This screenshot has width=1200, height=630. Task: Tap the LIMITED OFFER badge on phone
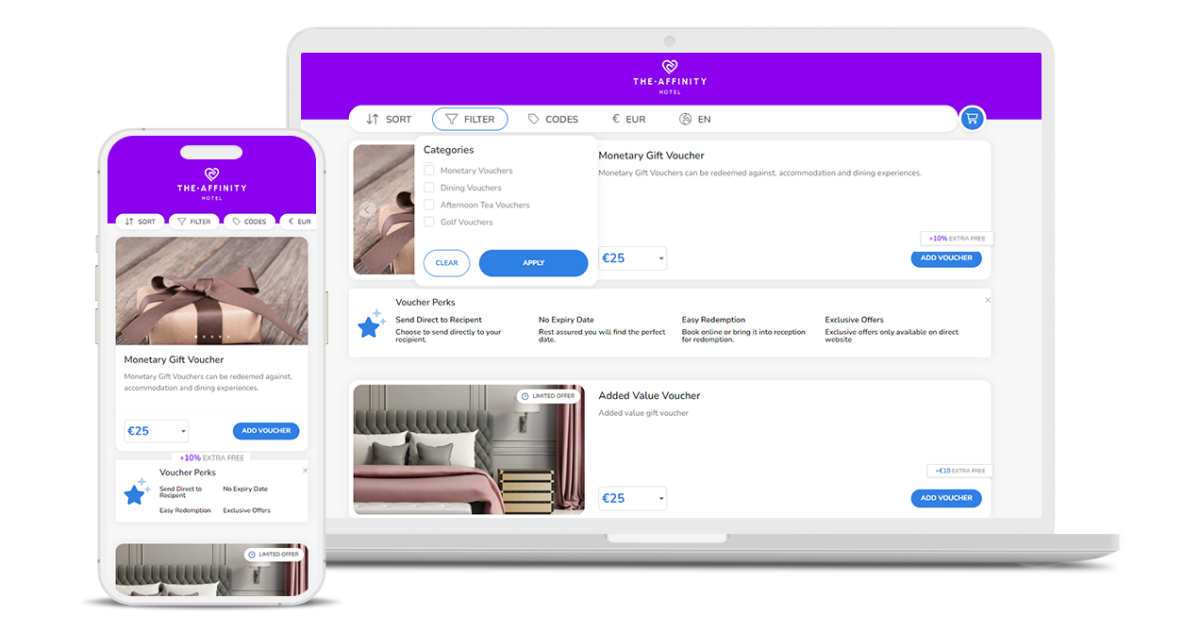(272, 554)
